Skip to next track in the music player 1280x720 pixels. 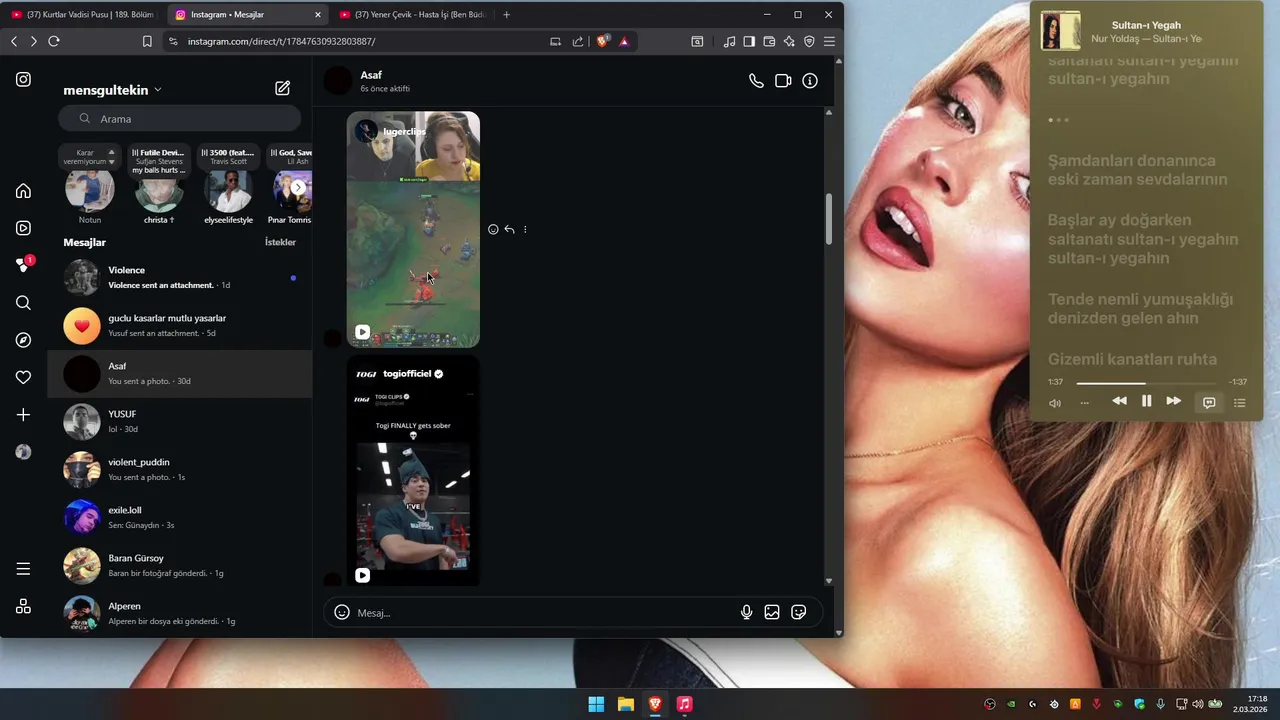pos(1174,401)
